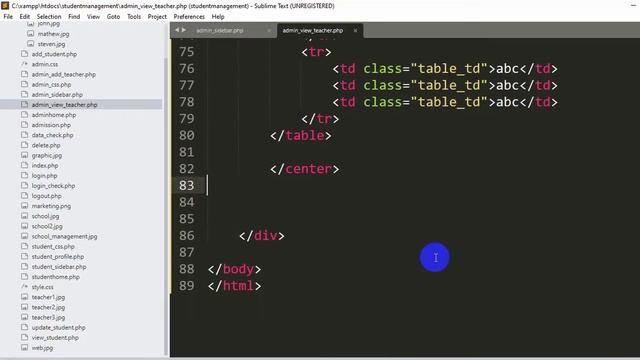Click the file icon beside login_check.php
640x360 pixels.
click(24, 186)
